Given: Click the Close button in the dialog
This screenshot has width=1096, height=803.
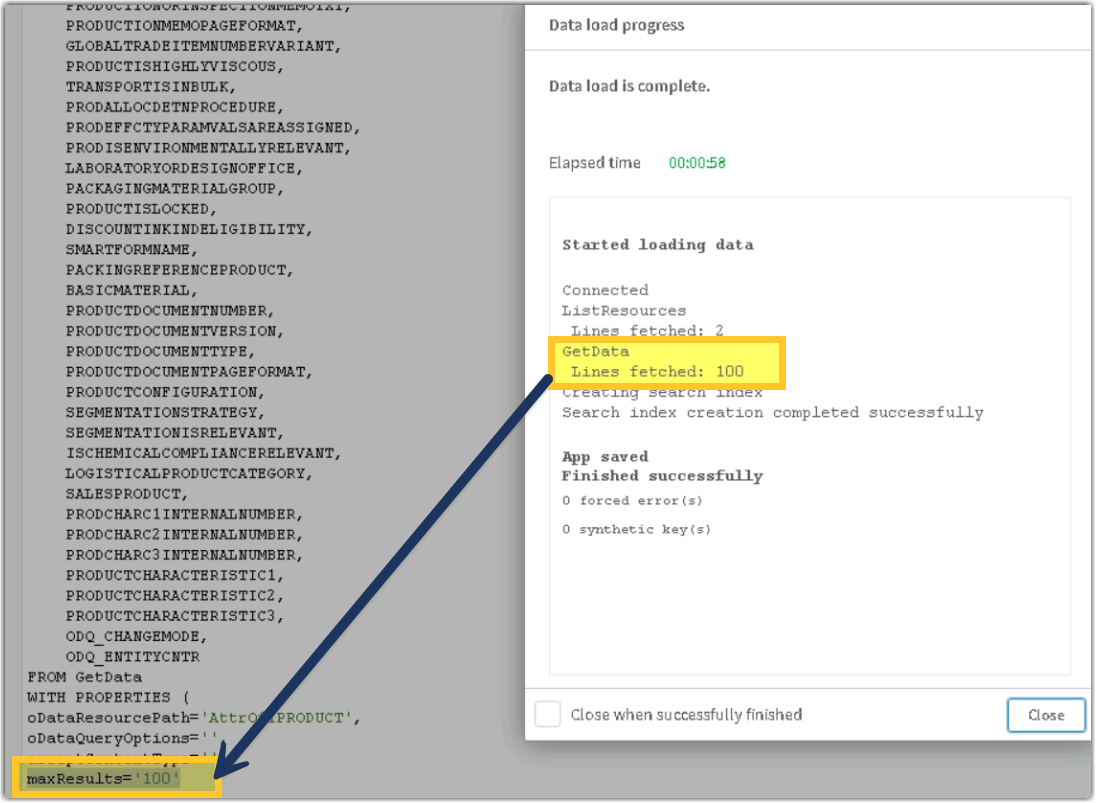Looking at the screenshot, I should (1046, 715).
